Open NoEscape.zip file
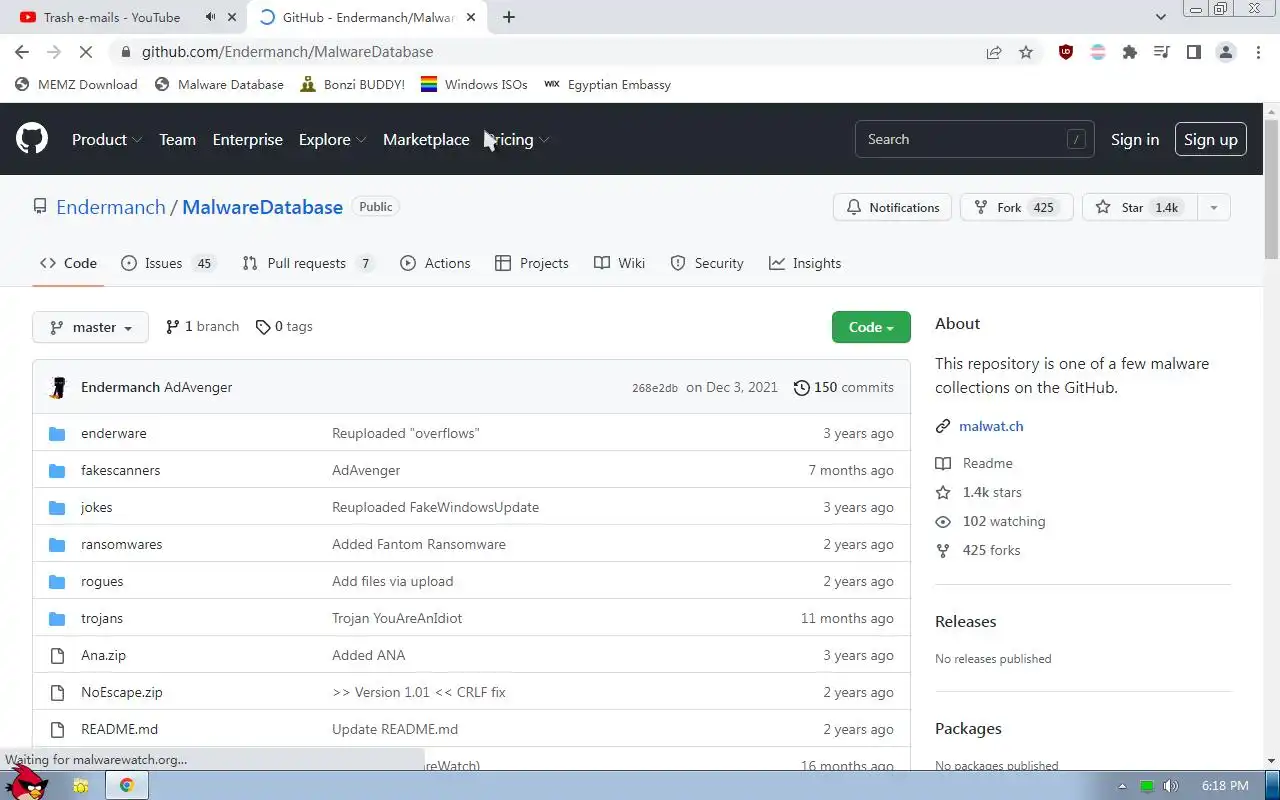1280x800 pixels. coord(122,693)
